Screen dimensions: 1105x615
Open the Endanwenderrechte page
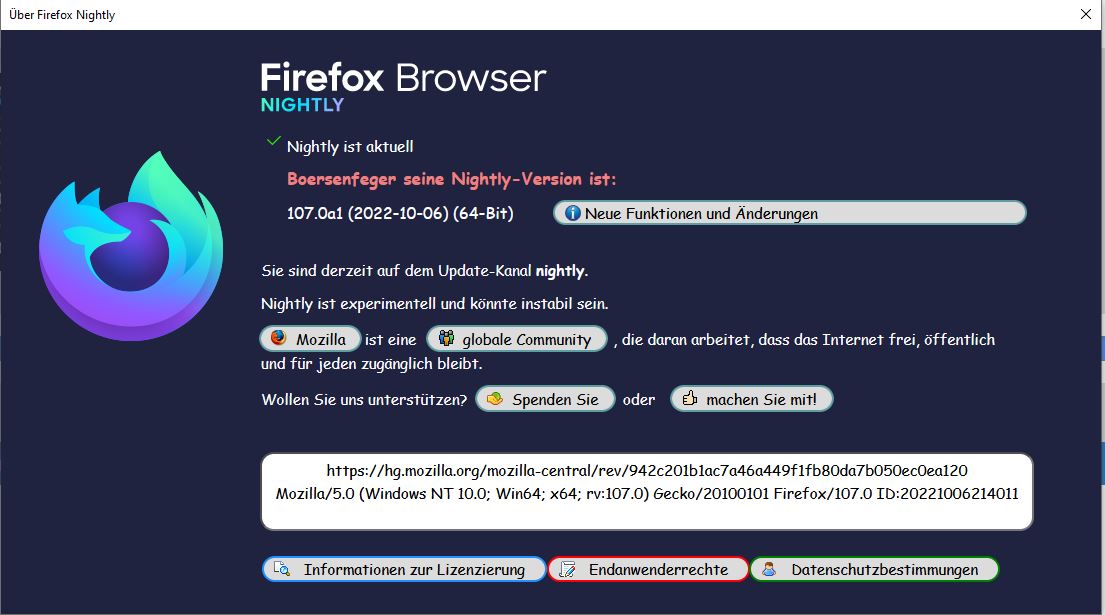pos(648,569)
